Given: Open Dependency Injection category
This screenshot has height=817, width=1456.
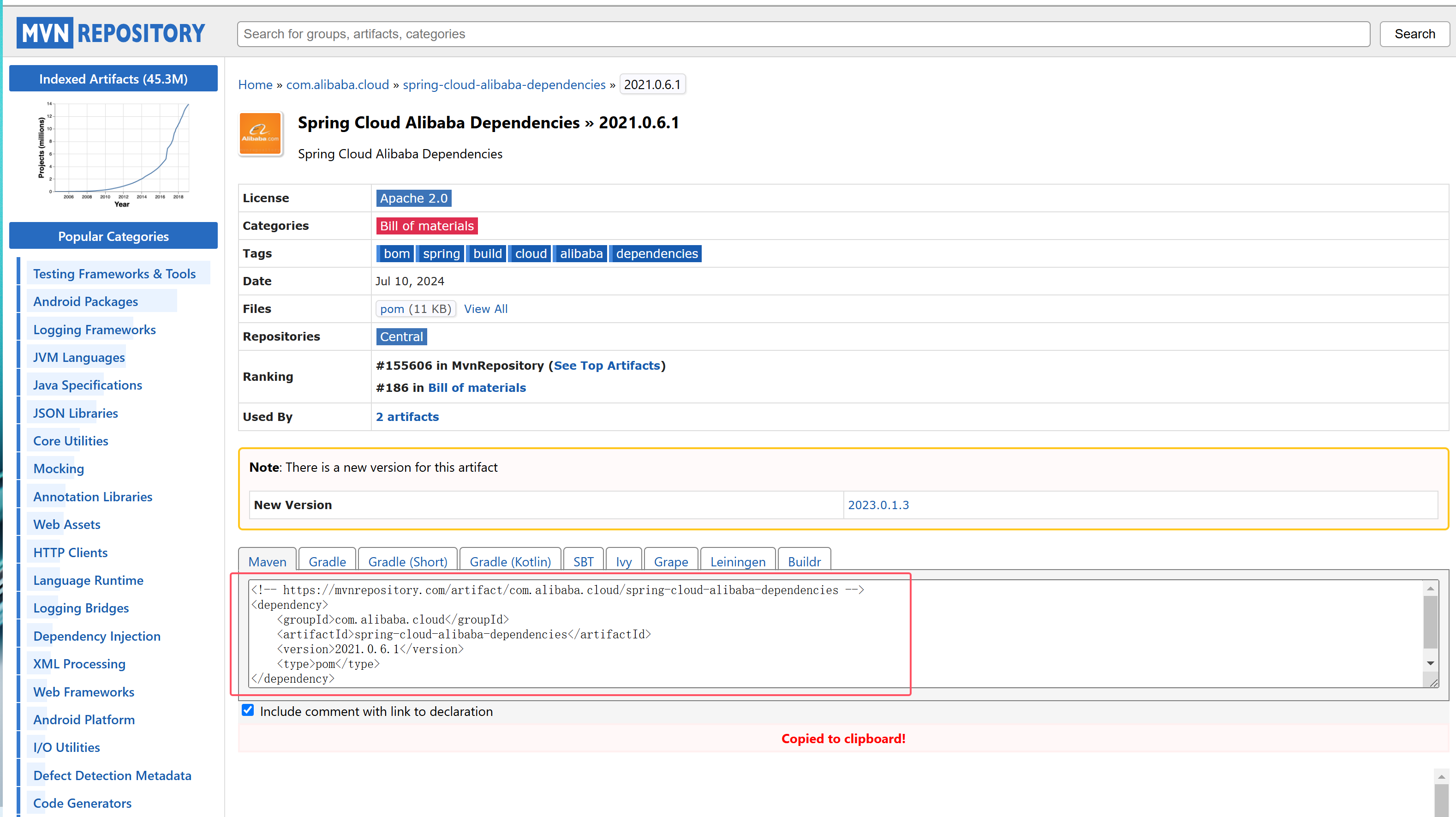Looking at the screenshot, I should (x=97, y=636).
